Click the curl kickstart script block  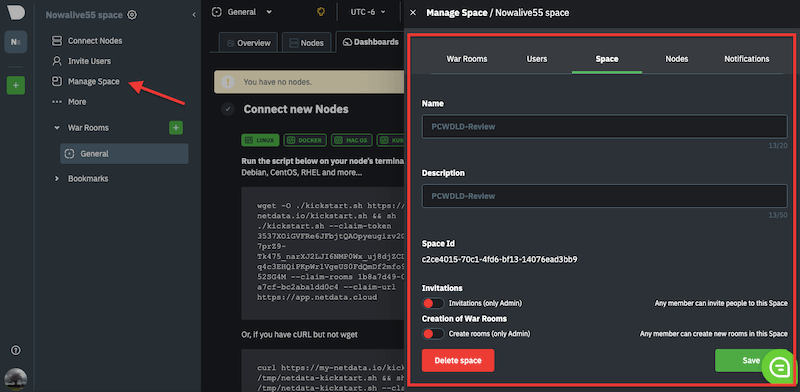323,370
